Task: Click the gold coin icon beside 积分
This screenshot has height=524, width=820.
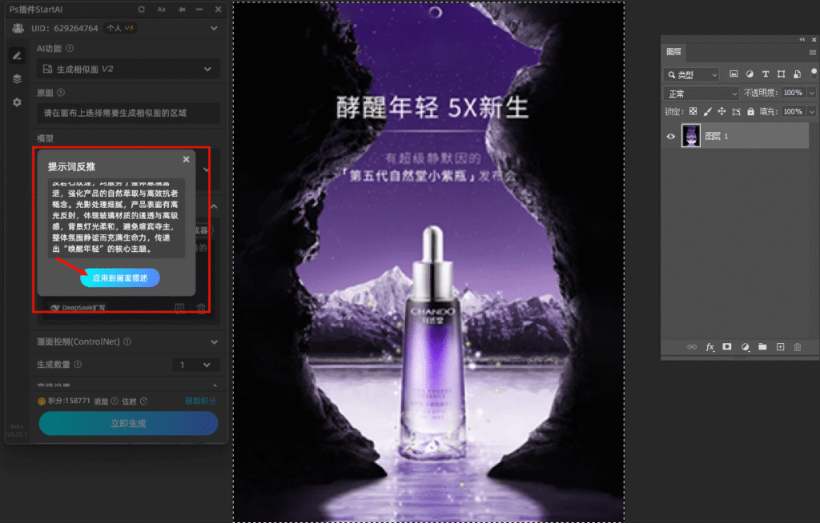Action: pos(42,401)
